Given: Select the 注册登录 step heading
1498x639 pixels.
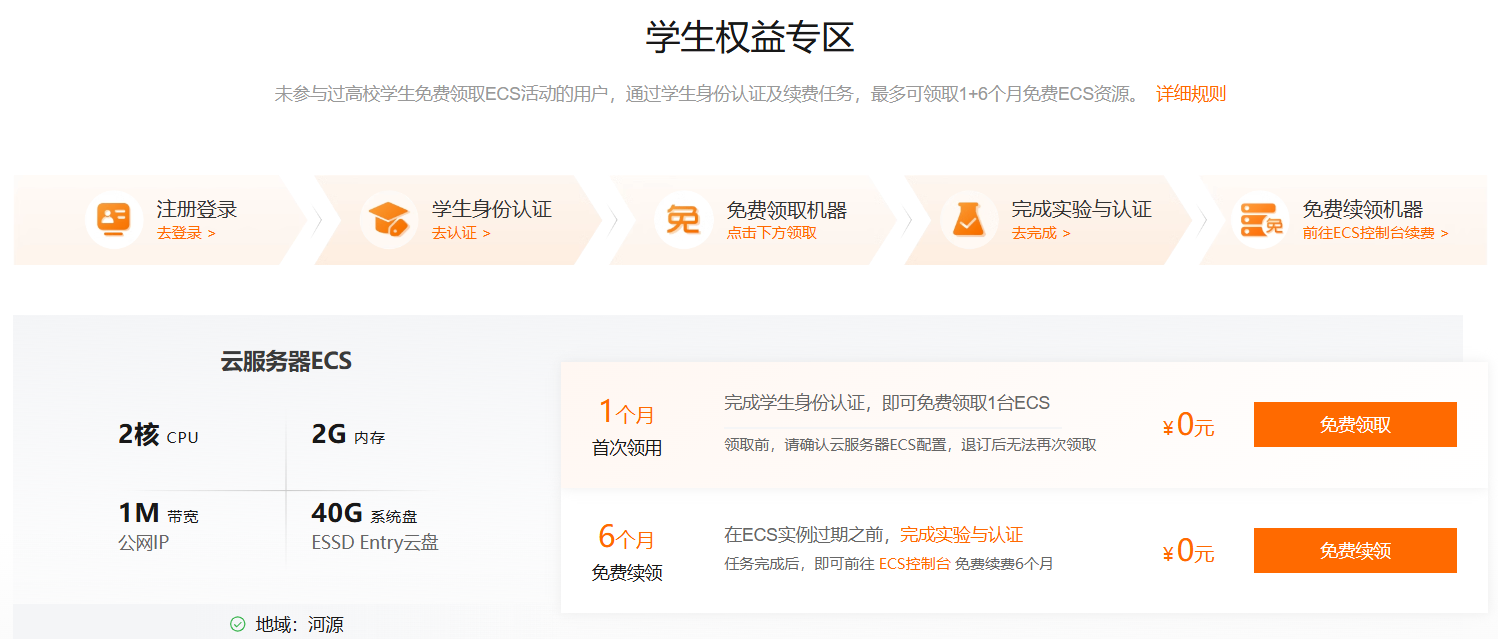Looking at the screenshot, I should (197, 210).
